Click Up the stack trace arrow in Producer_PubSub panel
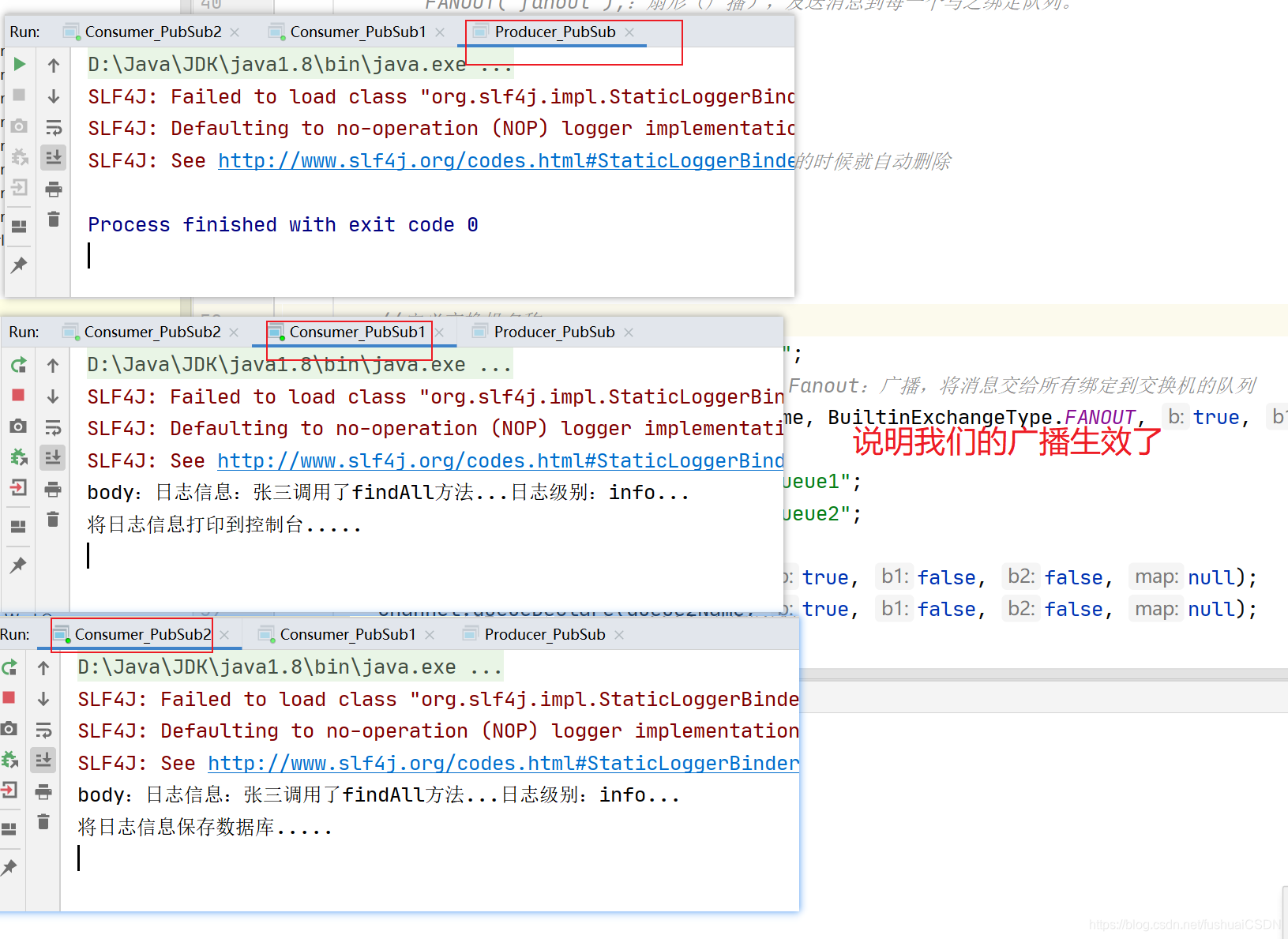The height and width of the screenshot is (939, 1288). (54, 65)
